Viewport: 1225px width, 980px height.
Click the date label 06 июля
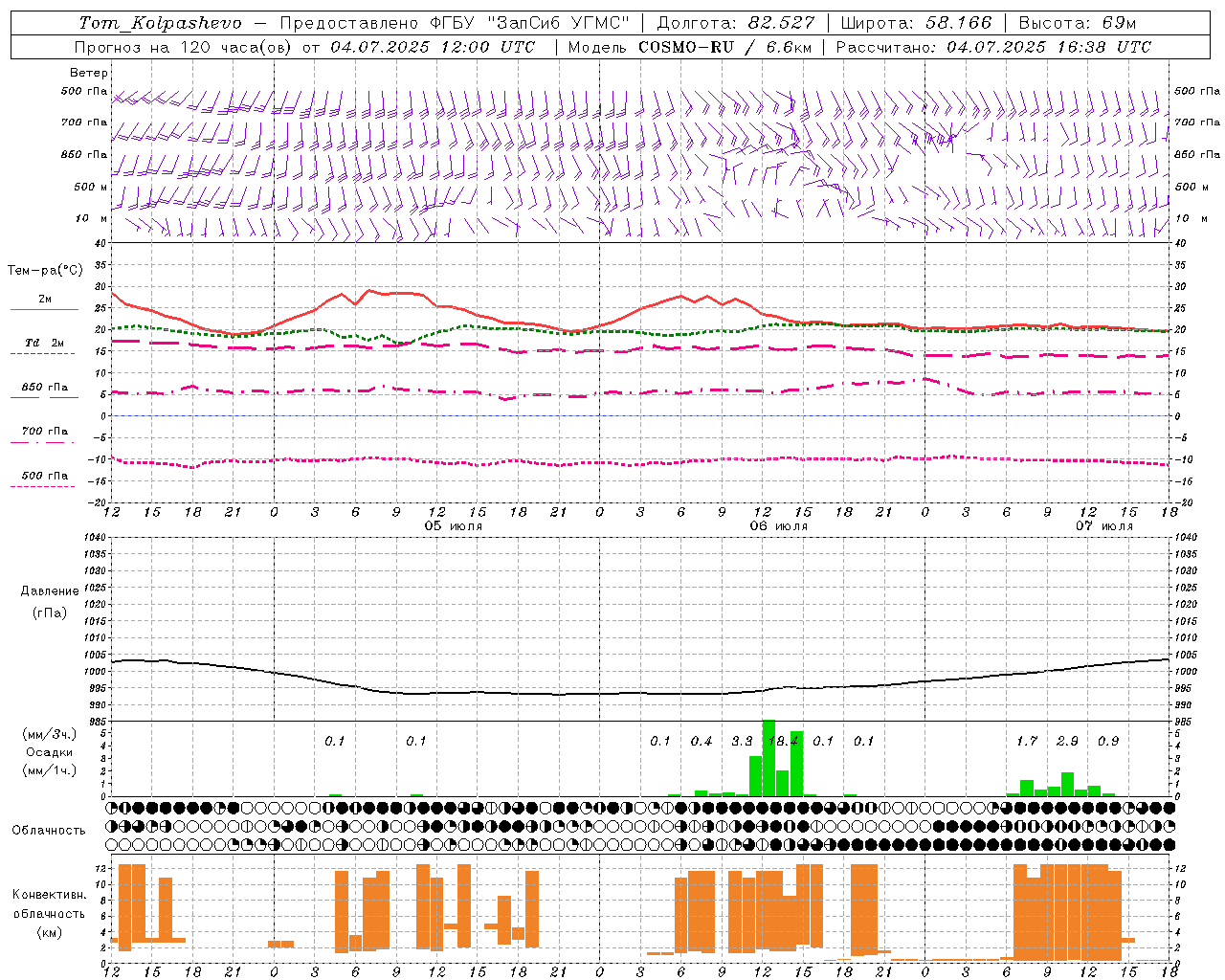[778, 526]
